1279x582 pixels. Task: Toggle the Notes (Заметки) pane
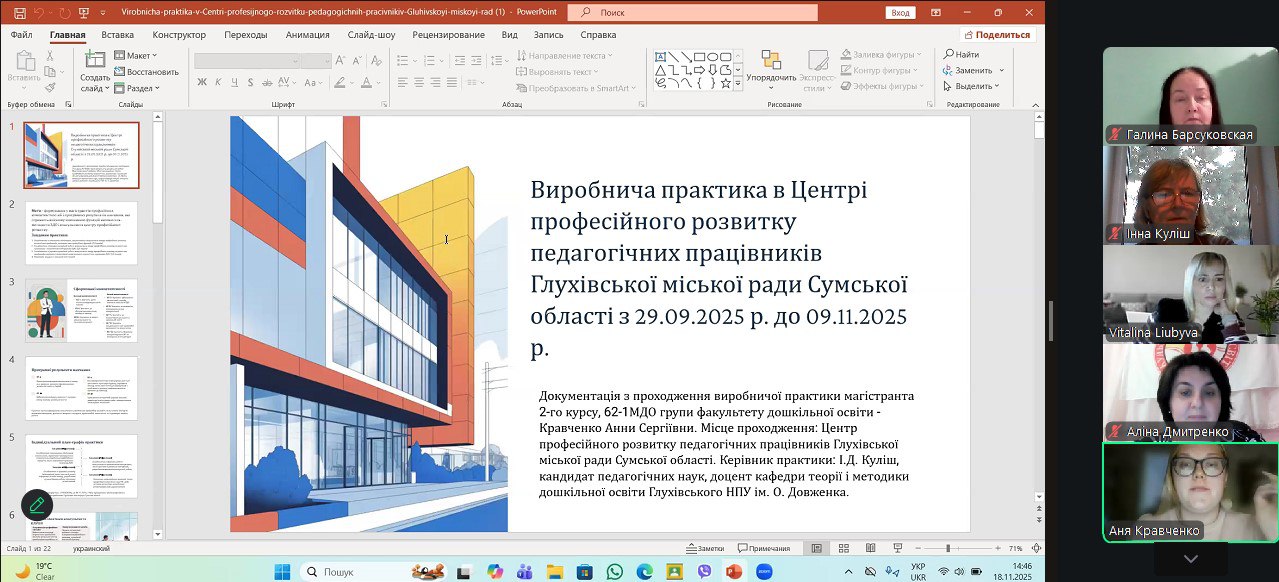[704, 548]
